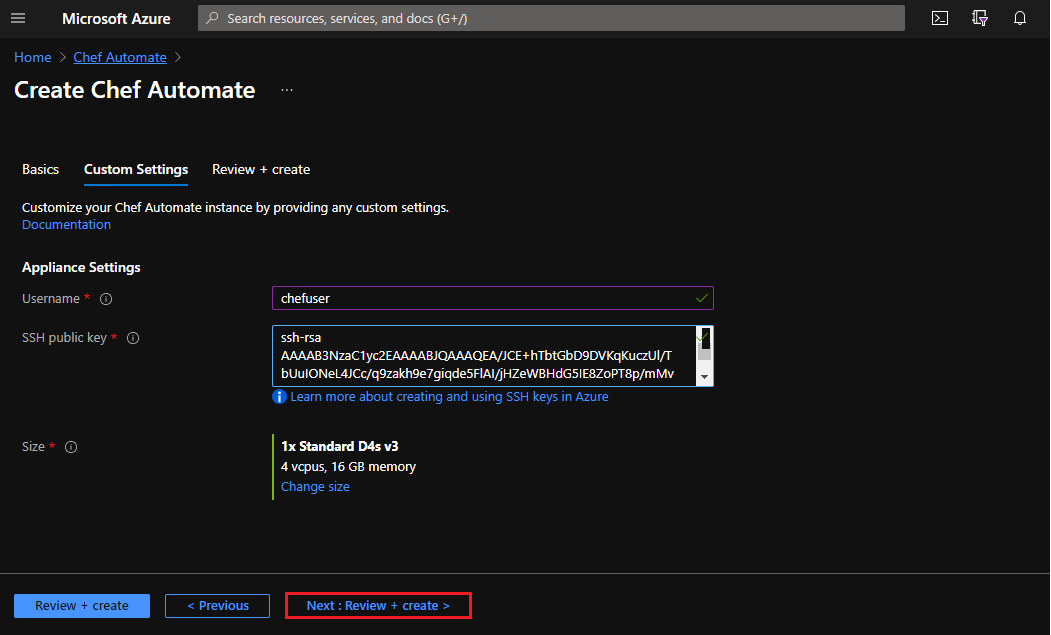Open the ellipsis menu next to the page title
The width and height of the screenshot is (1051, 635).
click(x=287, y=90)
